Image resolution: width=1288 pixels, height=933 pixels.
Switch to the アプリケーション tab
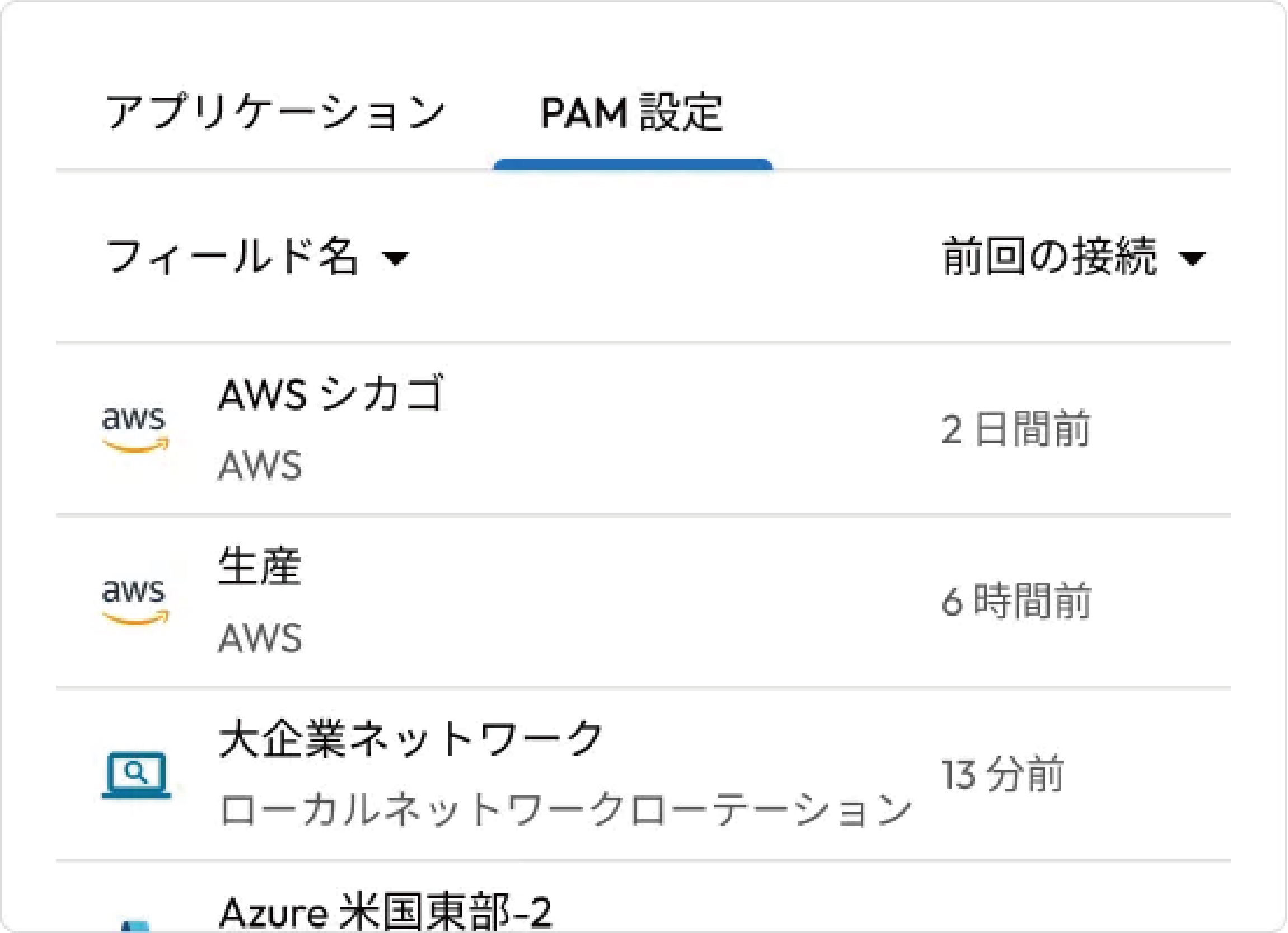[x=275, y=112]
